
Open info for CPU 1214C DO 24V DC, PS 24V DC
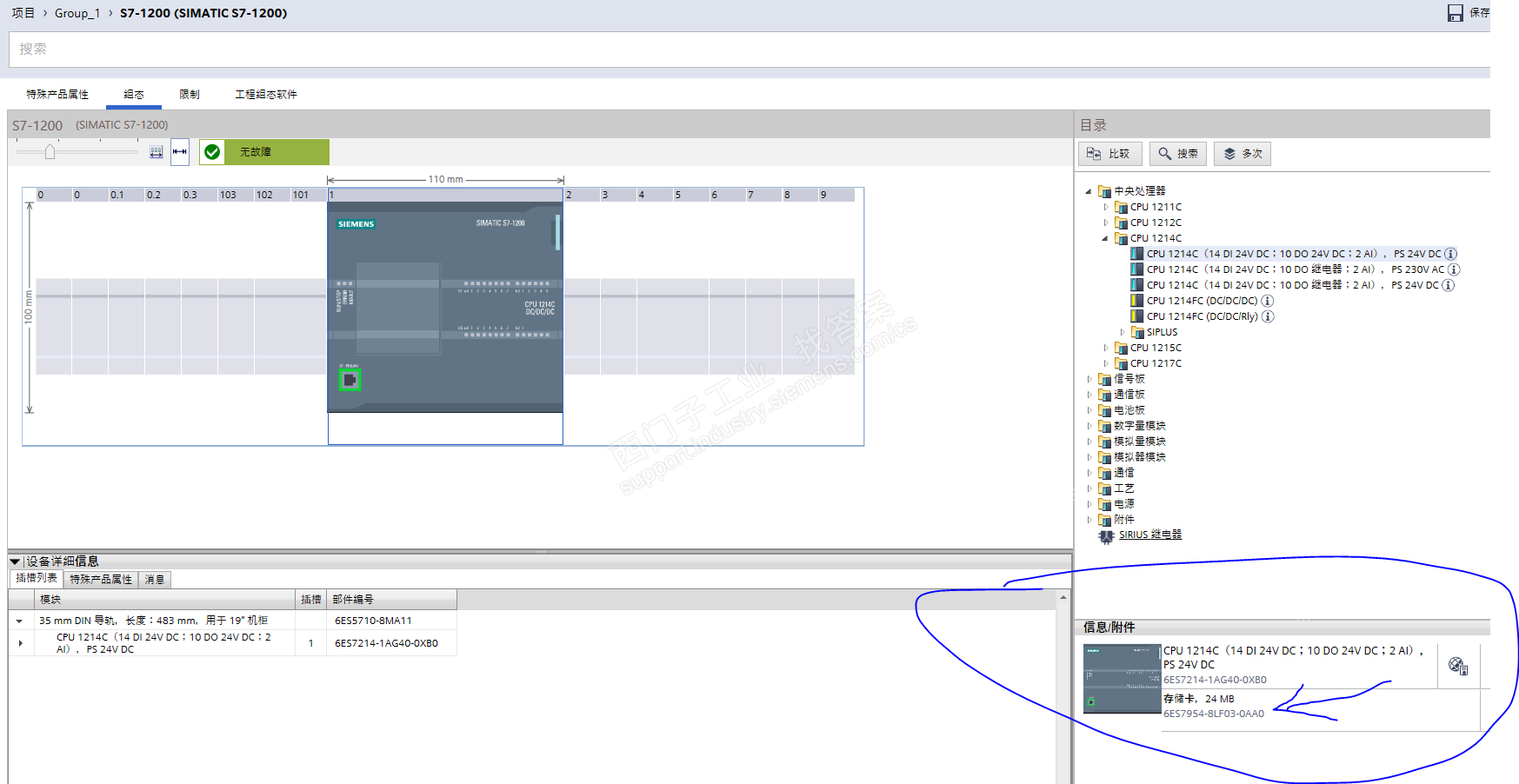1450,254
